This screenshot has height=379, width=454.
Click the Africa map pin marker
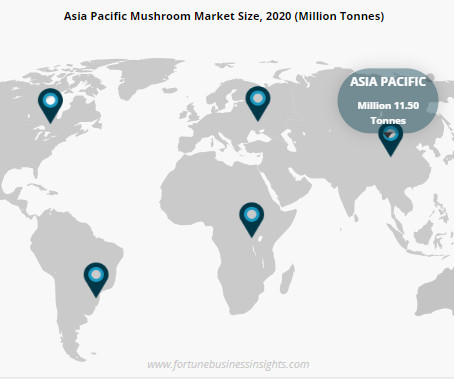coord(252,220)
